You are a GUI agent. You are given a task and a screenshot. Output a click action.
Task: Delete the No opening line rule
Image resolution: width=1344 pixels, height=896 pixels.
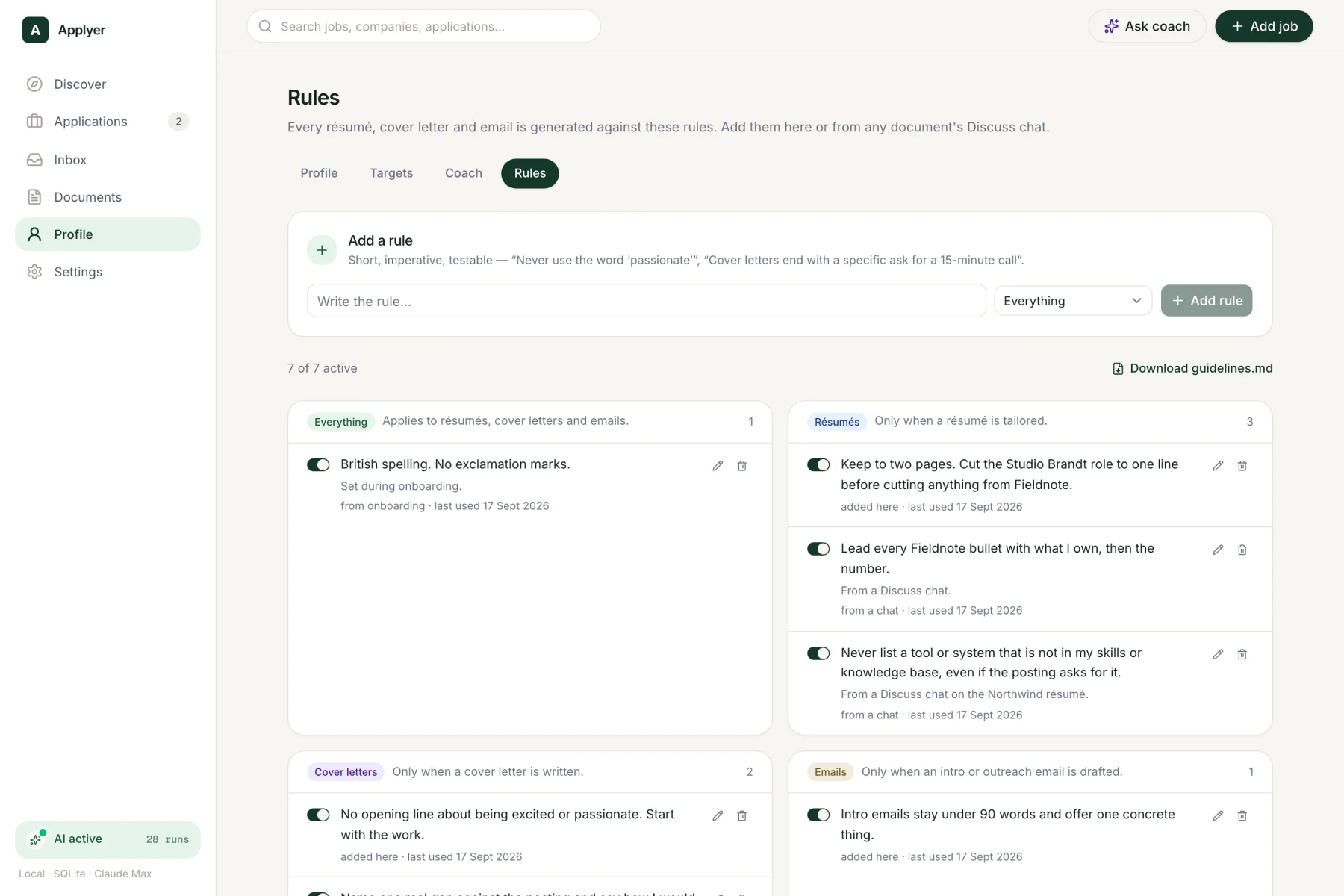point(742,816)
